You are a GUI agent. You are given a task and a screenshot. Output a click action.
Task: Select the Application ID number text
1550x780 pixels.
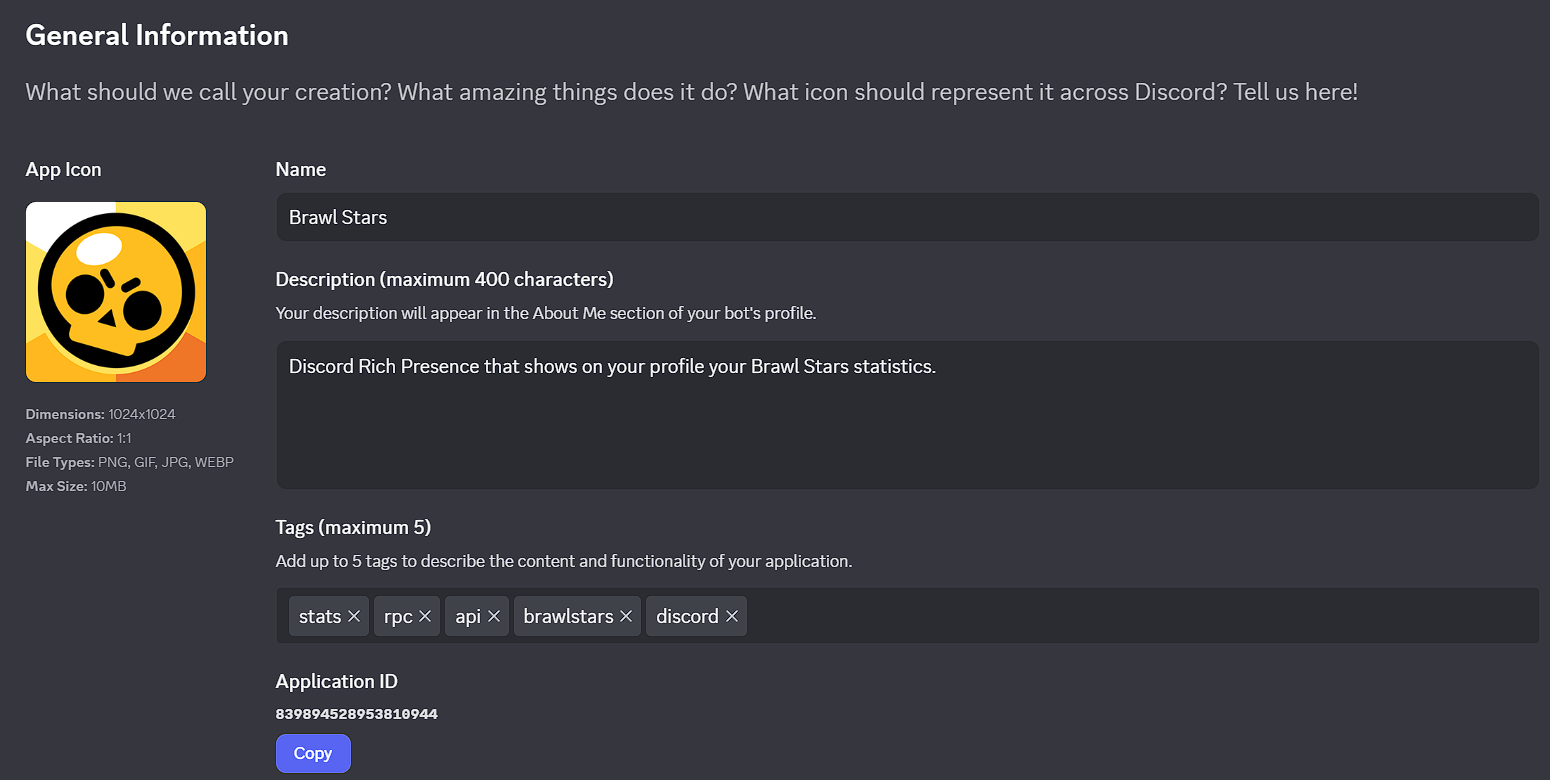[x=356, y=714]
